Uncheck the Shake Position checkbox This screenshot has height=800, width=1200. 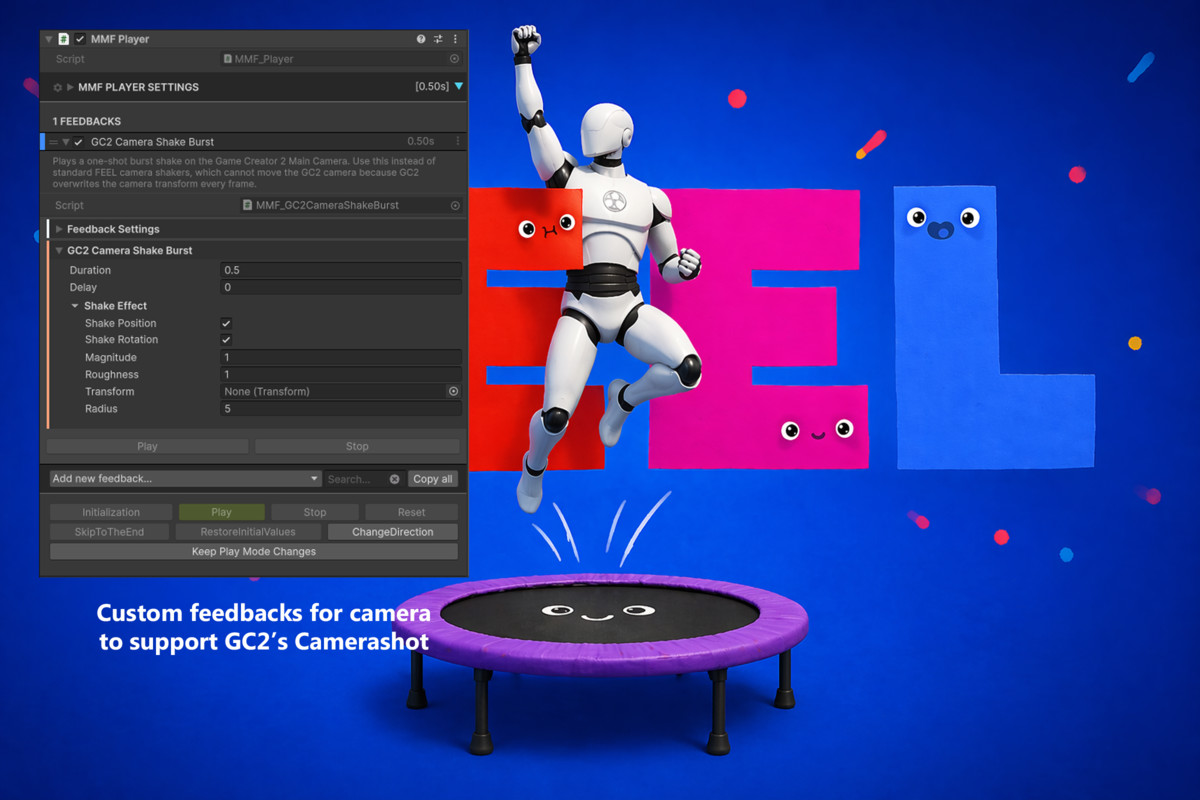(226, 324)
